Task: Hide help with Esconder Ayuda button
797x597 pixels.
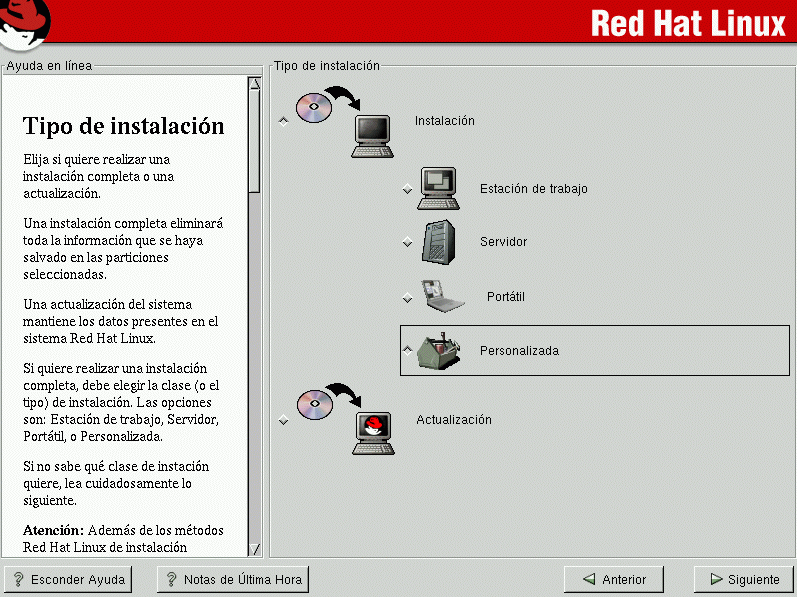Action: pos(70,579)
